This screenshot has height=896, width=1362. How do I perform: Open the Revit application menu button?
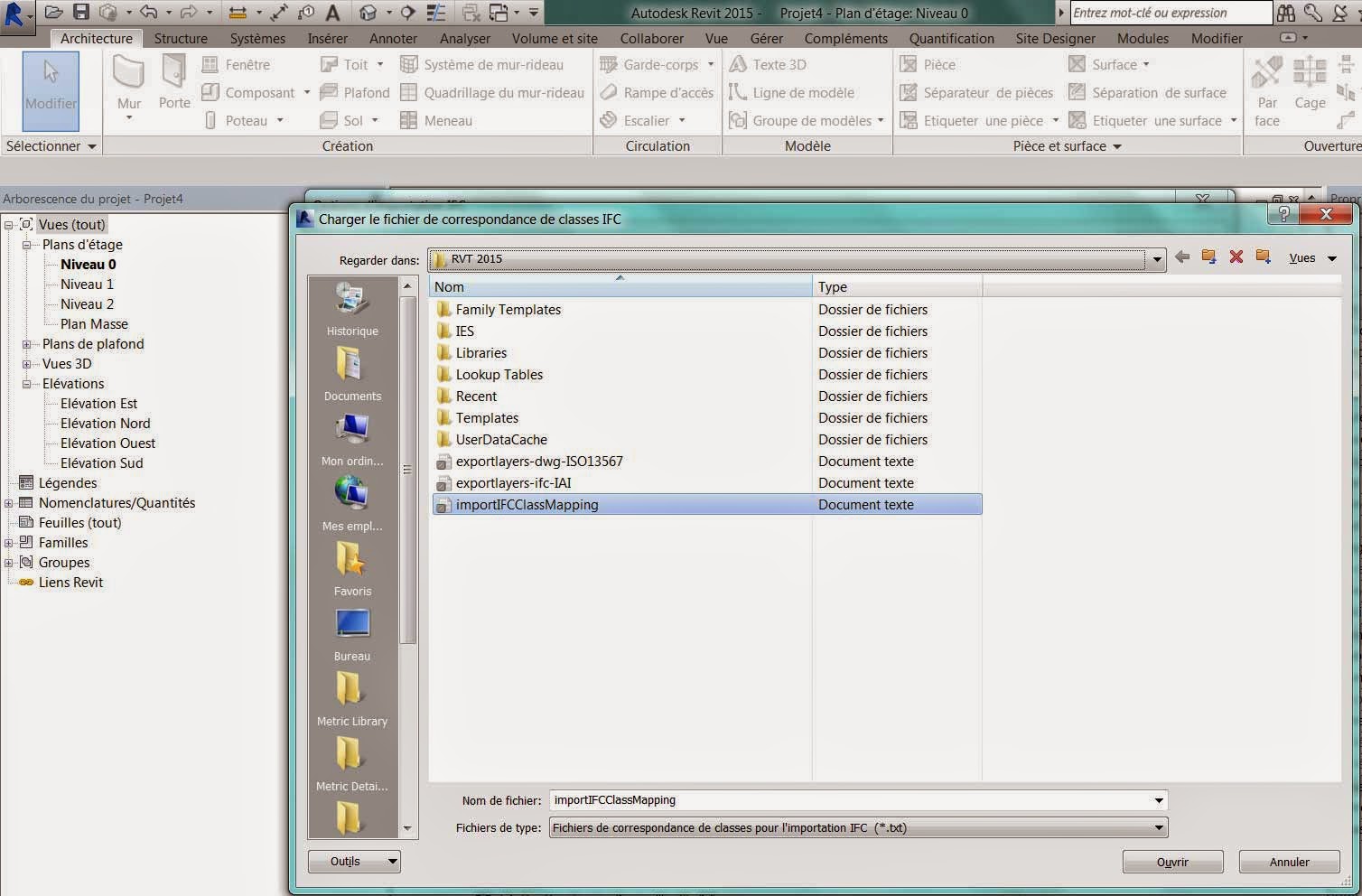(x=17, y=14)
